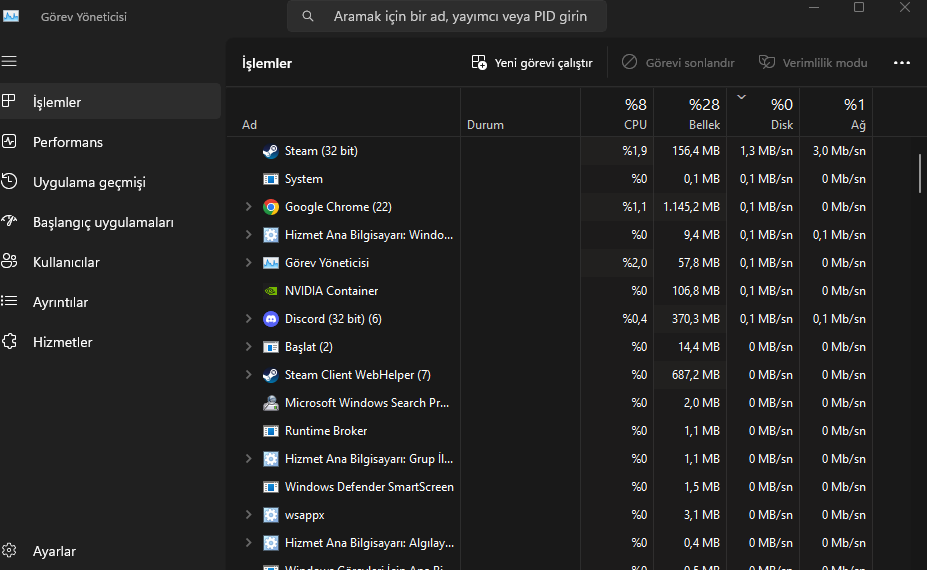This screenshot has height=570, width=927.
Task: Sort by the Ad column header
Action: 343,112
